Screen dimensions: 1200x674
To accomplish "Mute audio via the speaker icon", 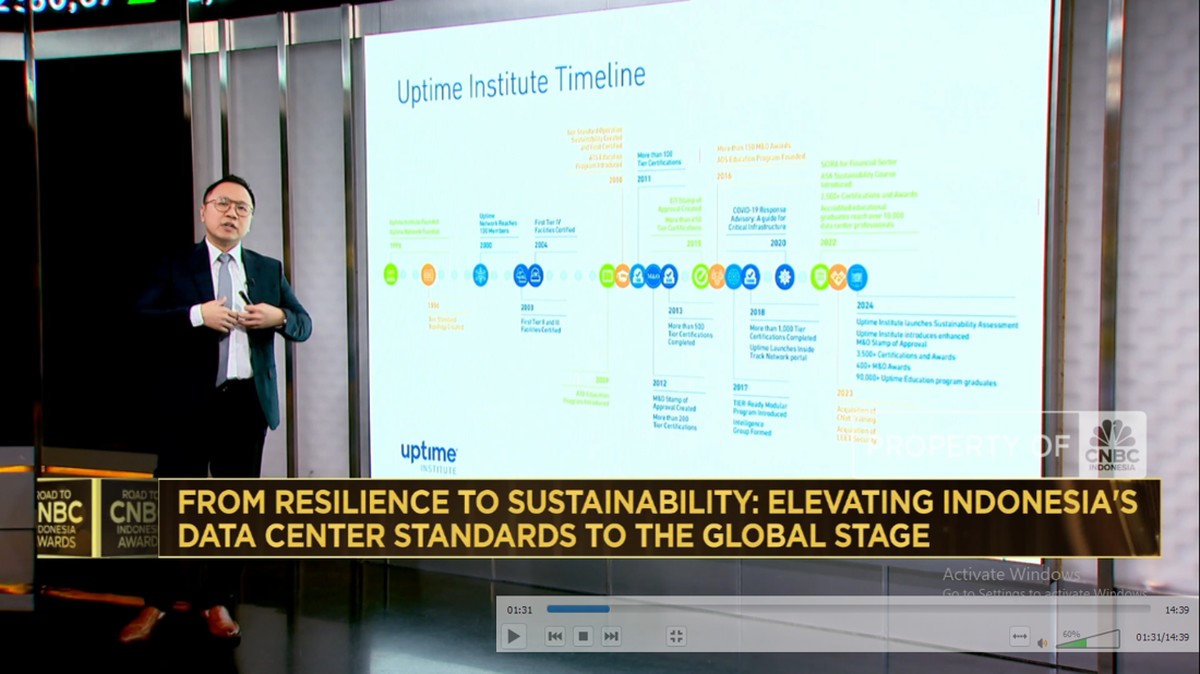I will pyautogui.click(x=1043, y=642).
